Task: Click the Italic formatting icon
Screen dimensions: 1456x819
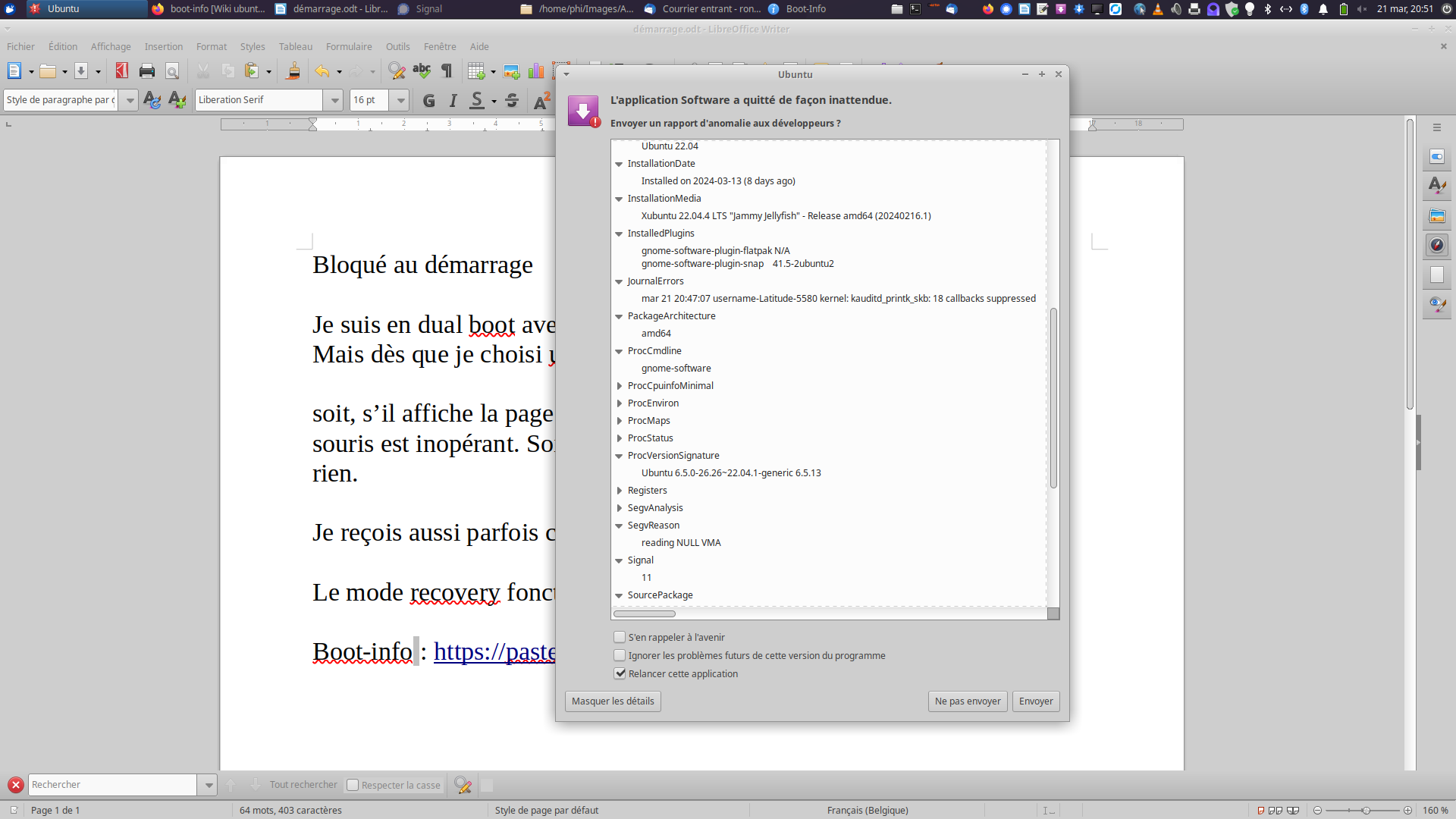Action: click(x=453, y=100)
